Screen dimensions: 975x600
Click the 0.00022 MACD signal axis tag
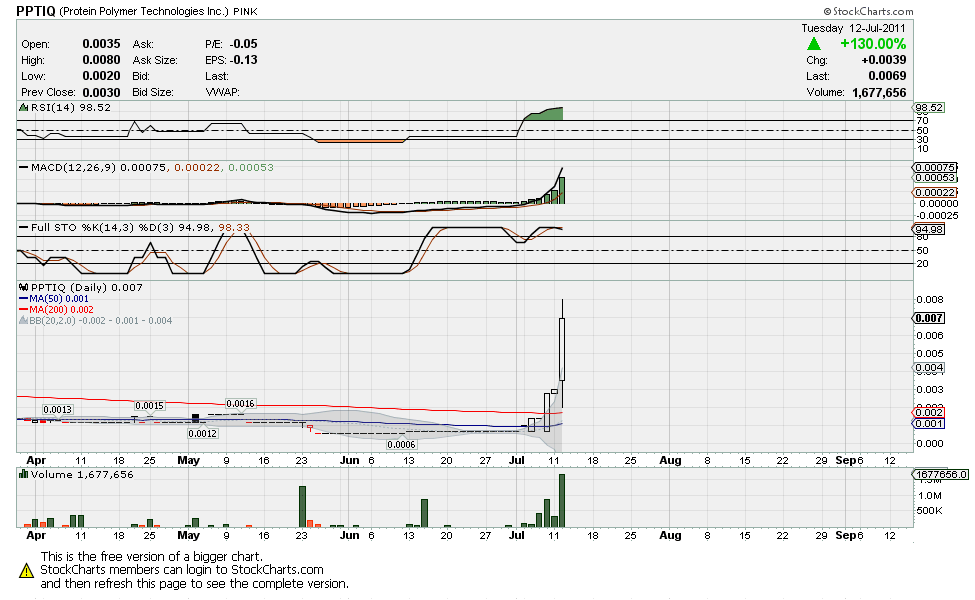click(934, 193)
